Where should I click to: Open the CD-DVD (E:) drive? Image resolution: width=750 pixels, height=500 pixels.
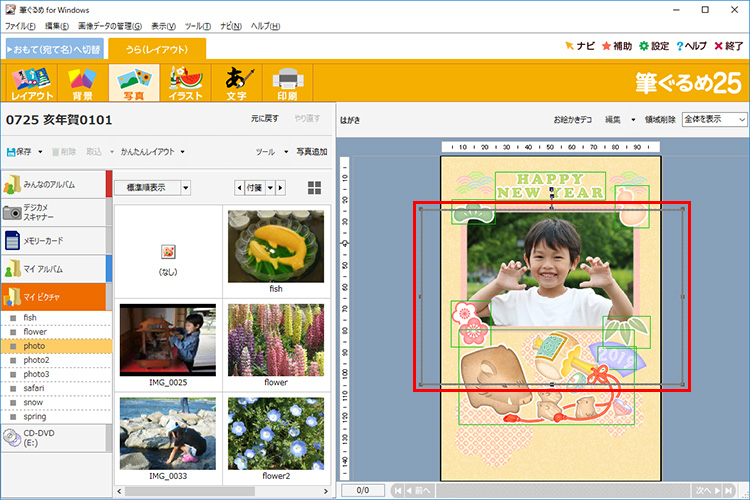click(52, 437)
